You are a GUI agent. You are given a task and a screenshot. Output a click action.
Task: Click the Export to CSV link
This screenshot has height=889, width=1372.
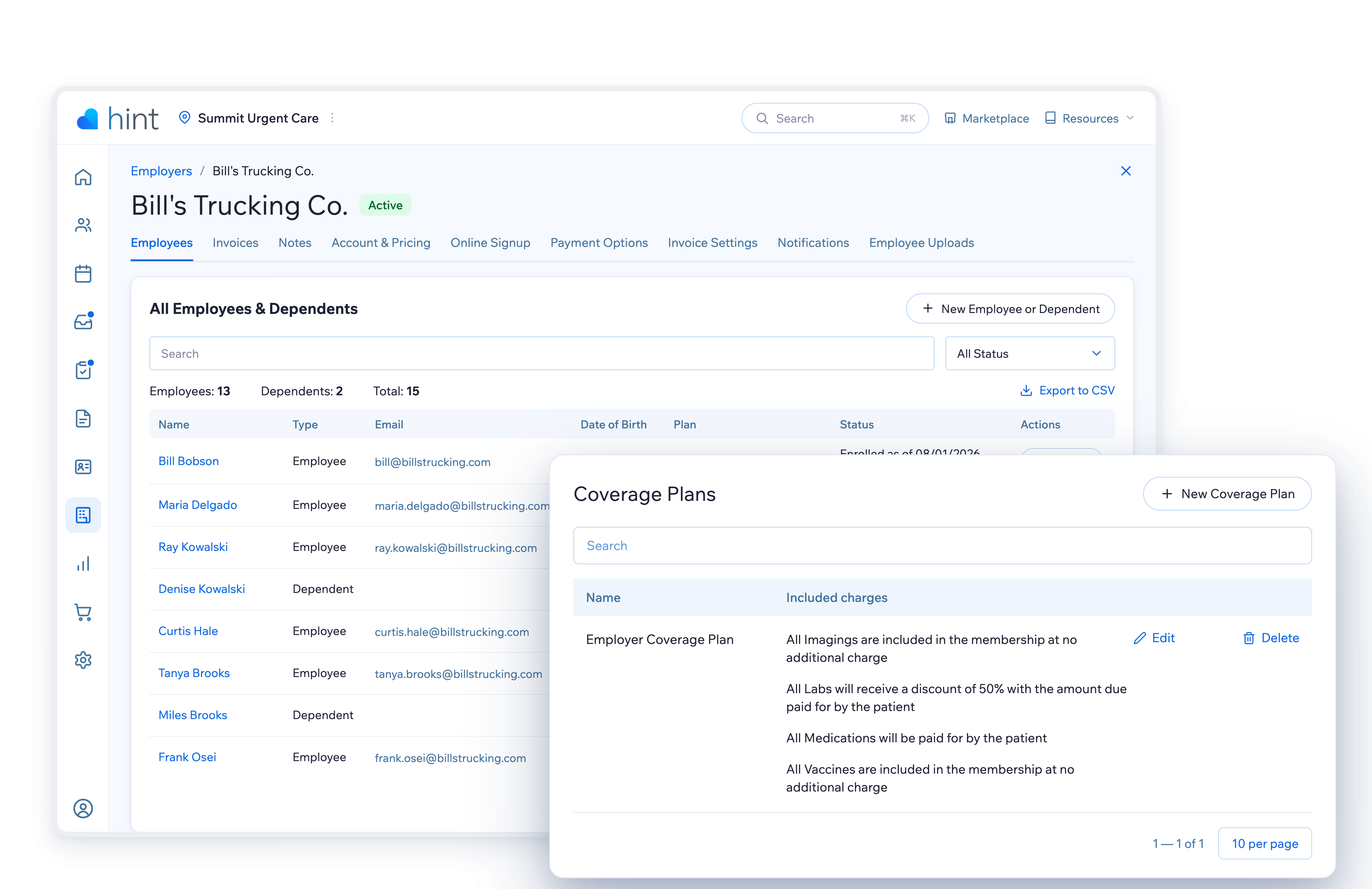tap(1067, 390)
